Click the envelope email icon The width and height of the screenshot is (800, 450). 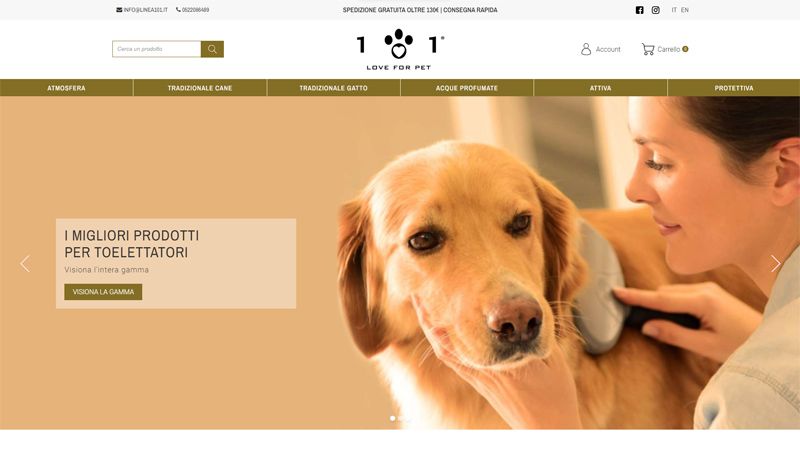click(x=119, y=10)
